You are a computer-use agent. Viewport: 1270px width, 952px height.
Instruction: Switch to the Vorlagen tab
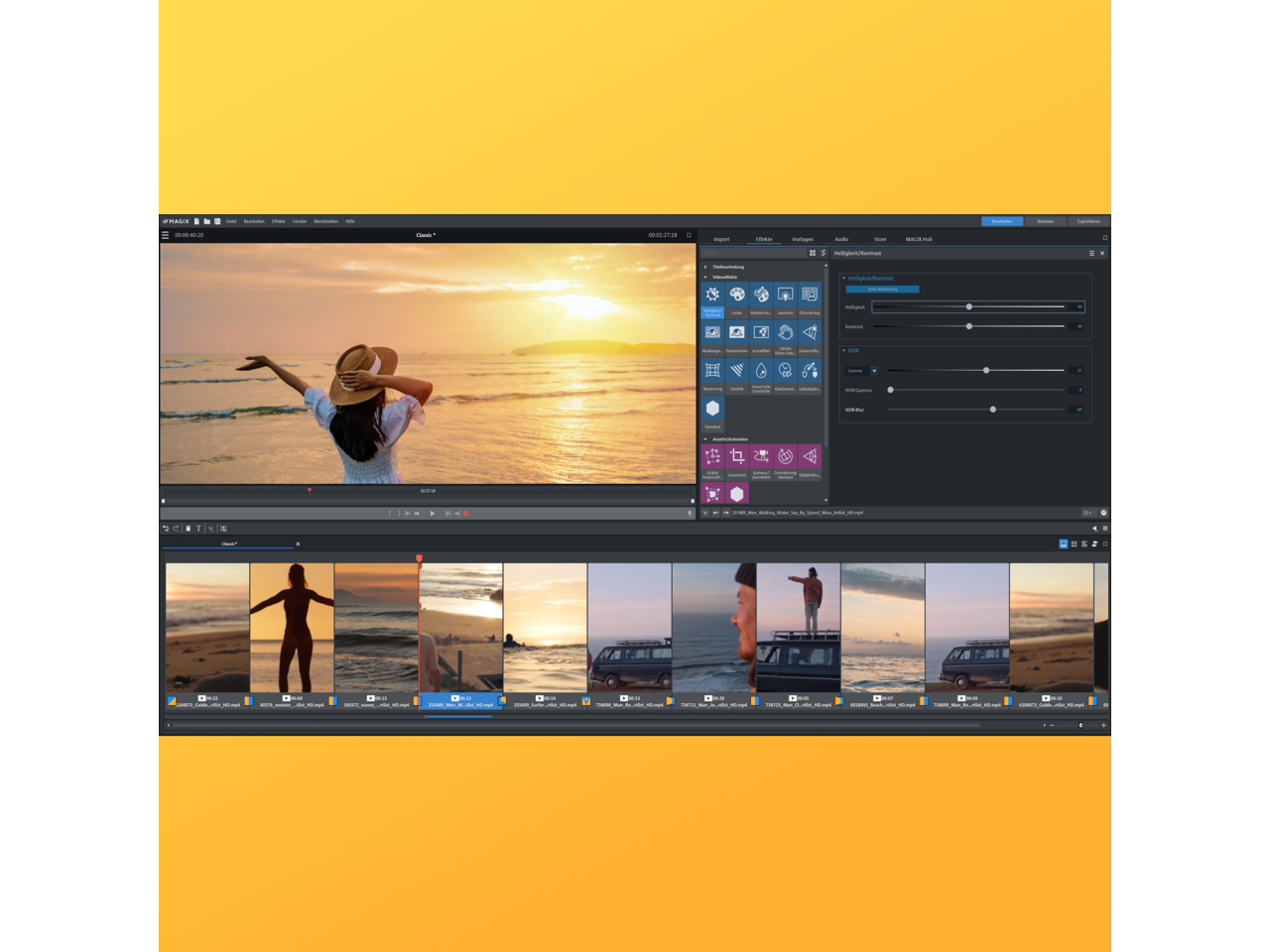803,239
